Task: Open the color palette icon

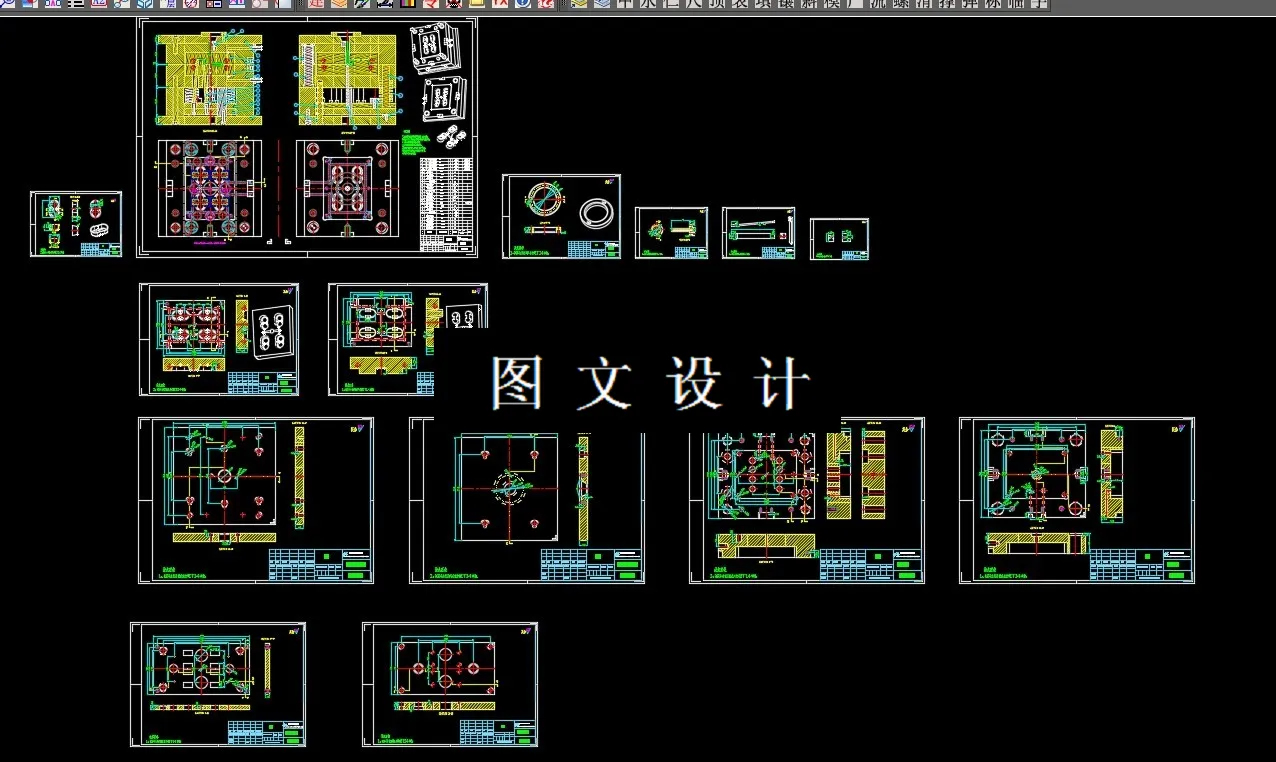Action: [407, 7]
